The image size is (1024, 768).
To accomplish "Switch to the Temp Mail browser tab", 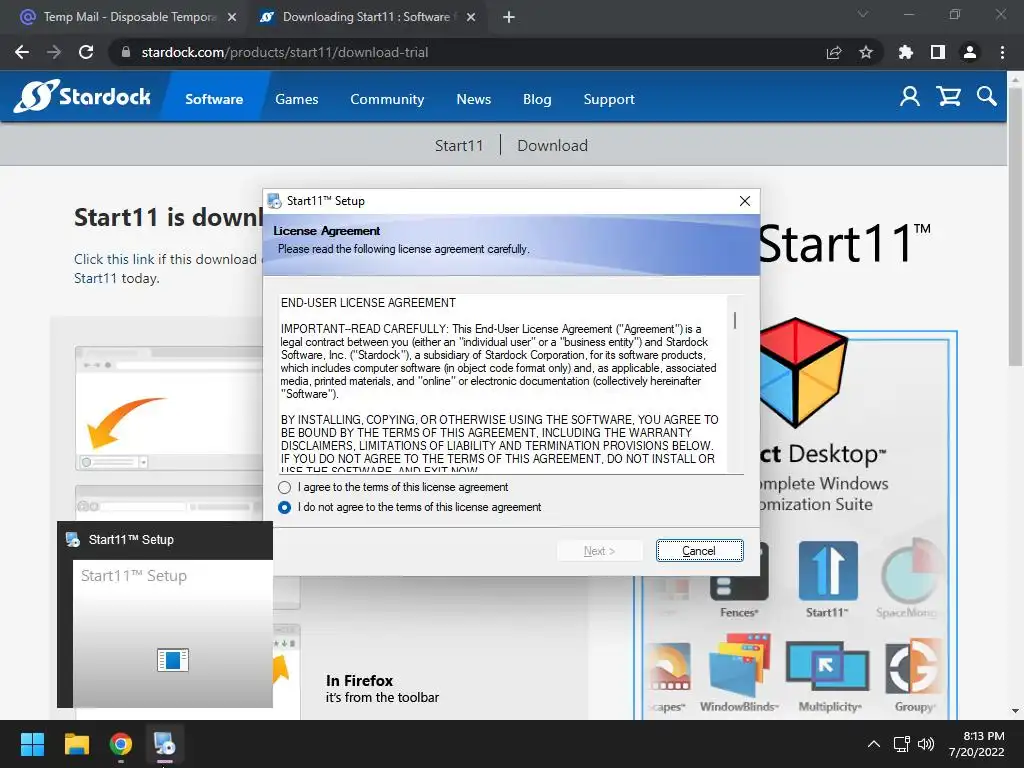I will click(x=128, y=17).
